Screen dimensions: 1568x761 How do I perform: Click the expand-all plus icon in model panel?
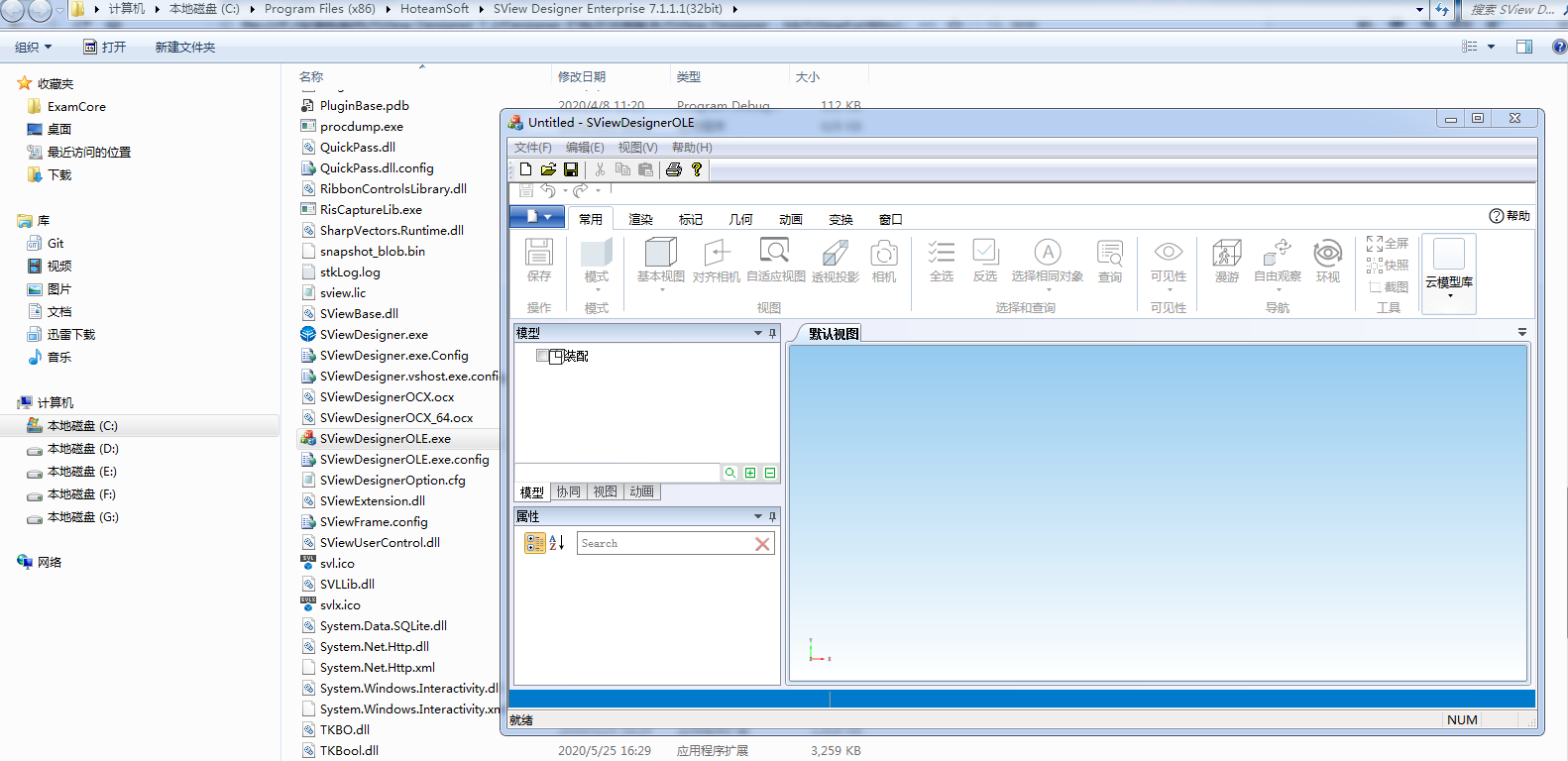[750, 473]
